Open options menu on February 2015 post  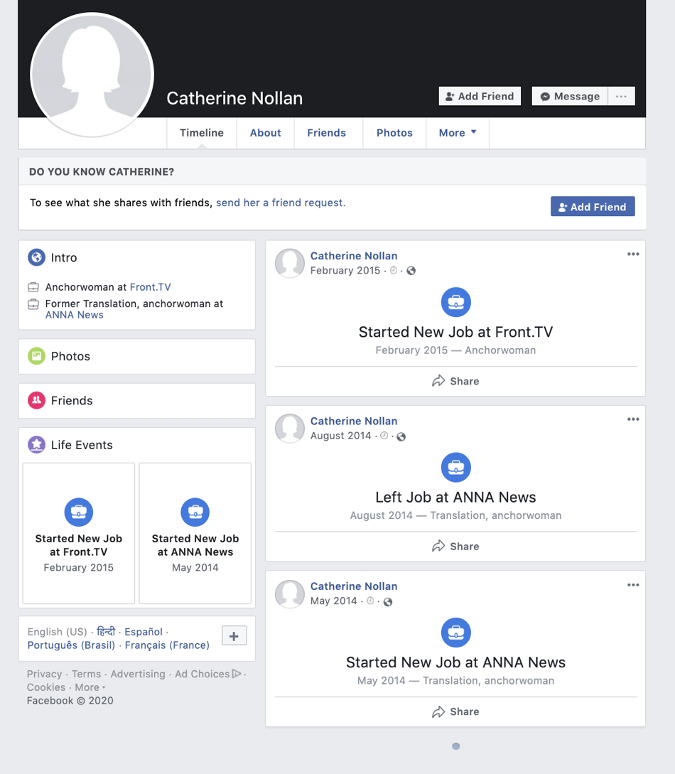tap(633, 254)
